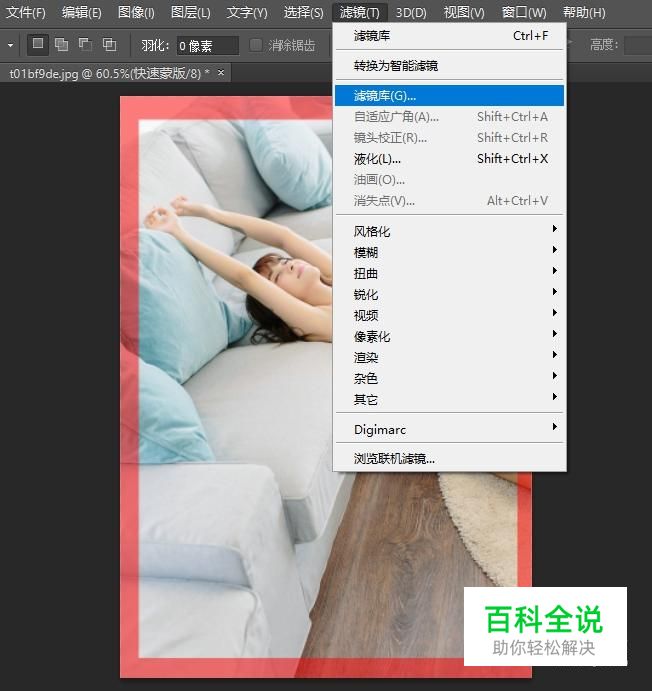
Task: Open the 3D(D) menu
Action: [x=411, y=12]
